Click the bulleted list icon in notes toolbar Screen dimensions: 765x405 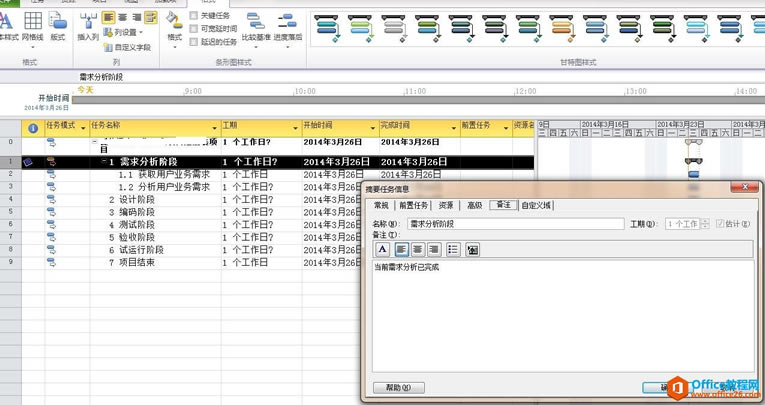point(454,249)
